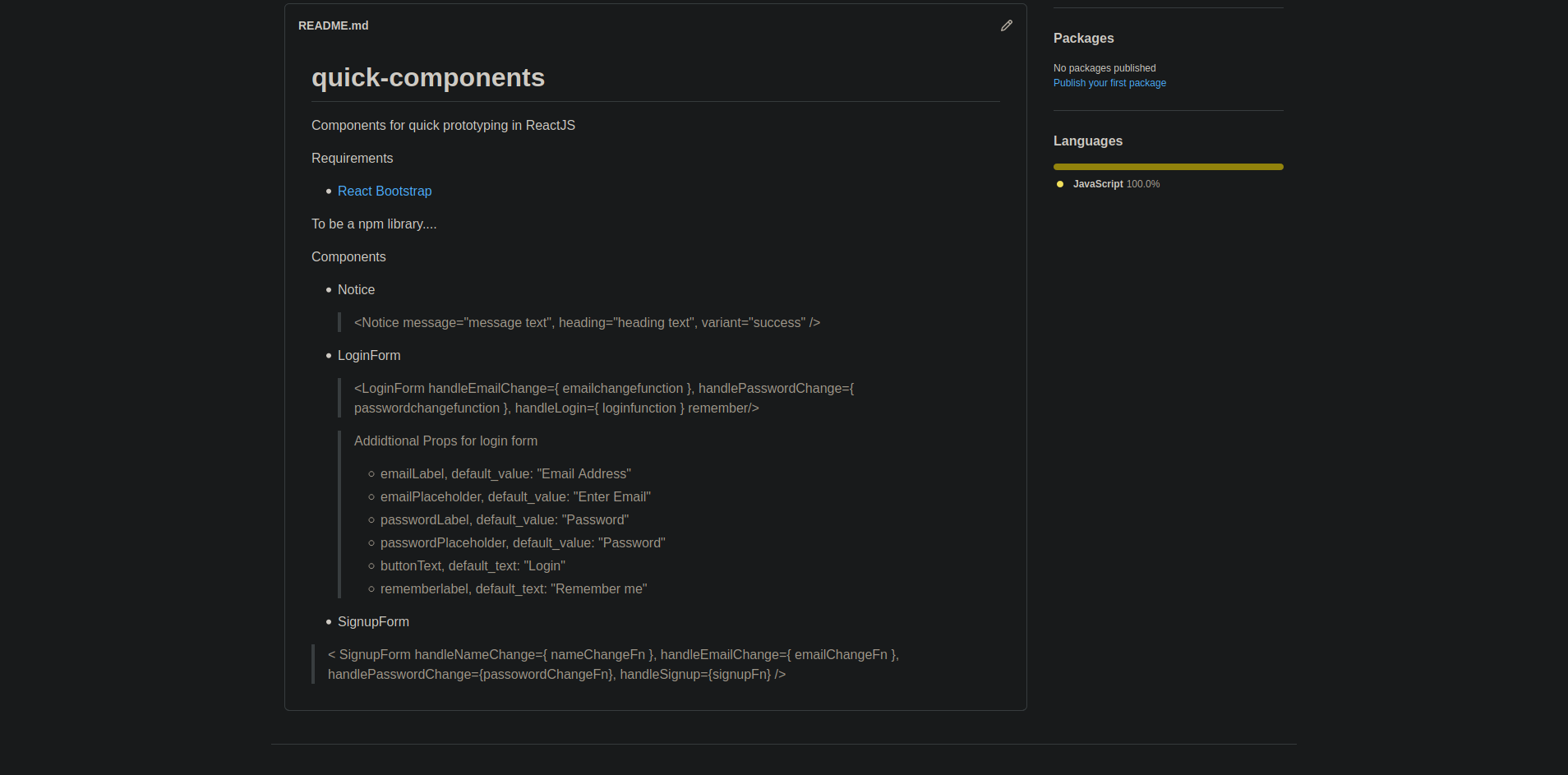
Task: Click Publish your first package link
Action: point(1109,83)
